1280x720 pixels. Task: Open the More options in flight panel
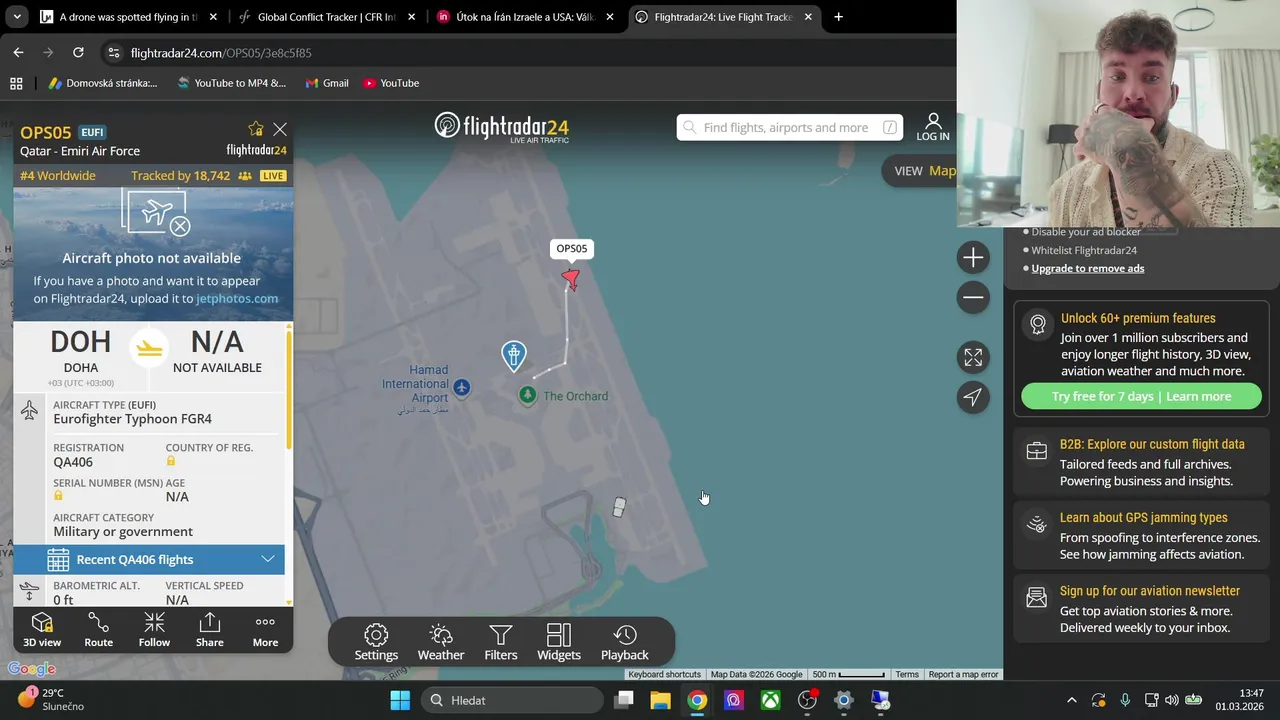[265, 631]
